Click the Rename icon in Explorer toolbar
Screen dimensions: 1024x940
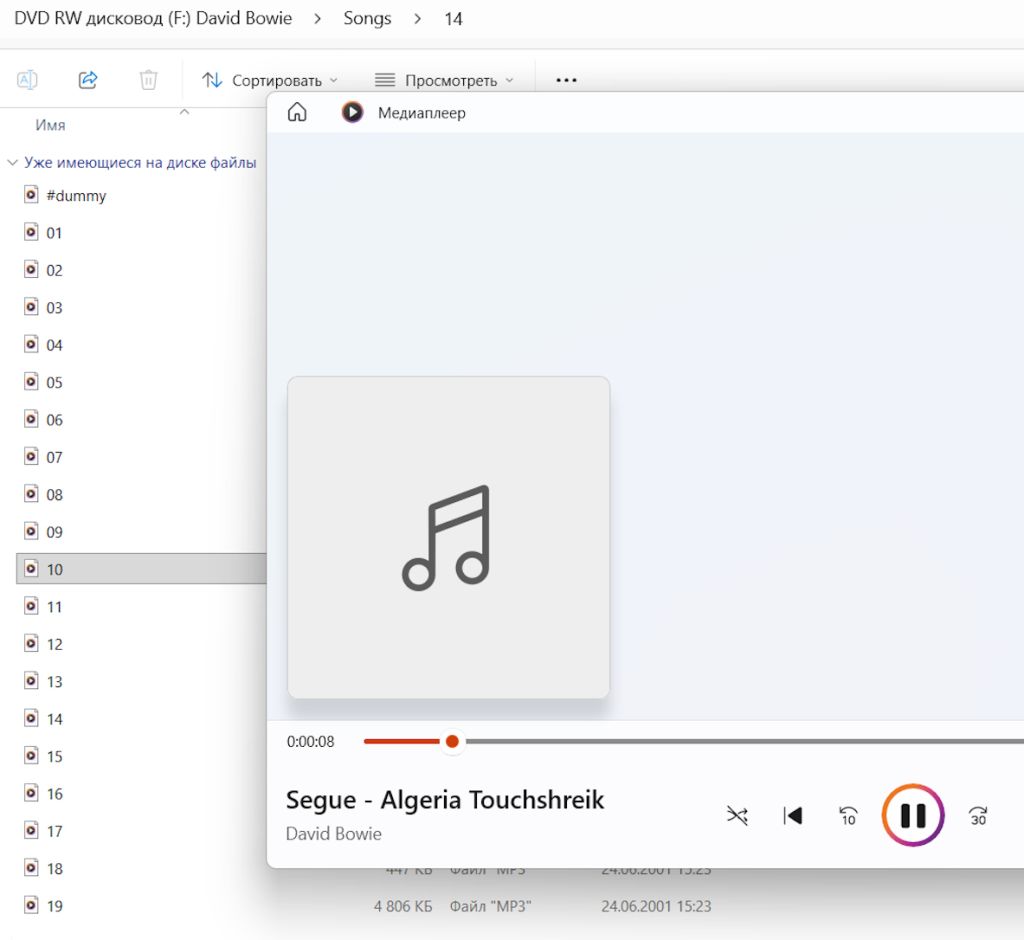27,80
